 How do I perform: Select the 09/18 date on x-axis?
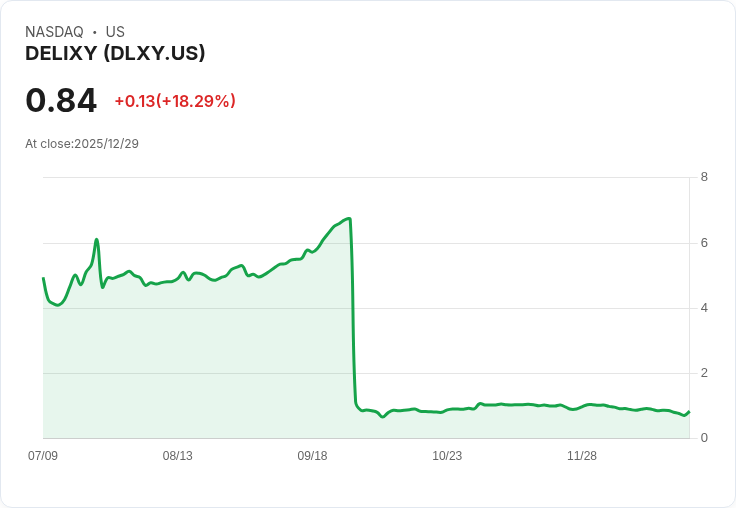click(x=312, y=456)
